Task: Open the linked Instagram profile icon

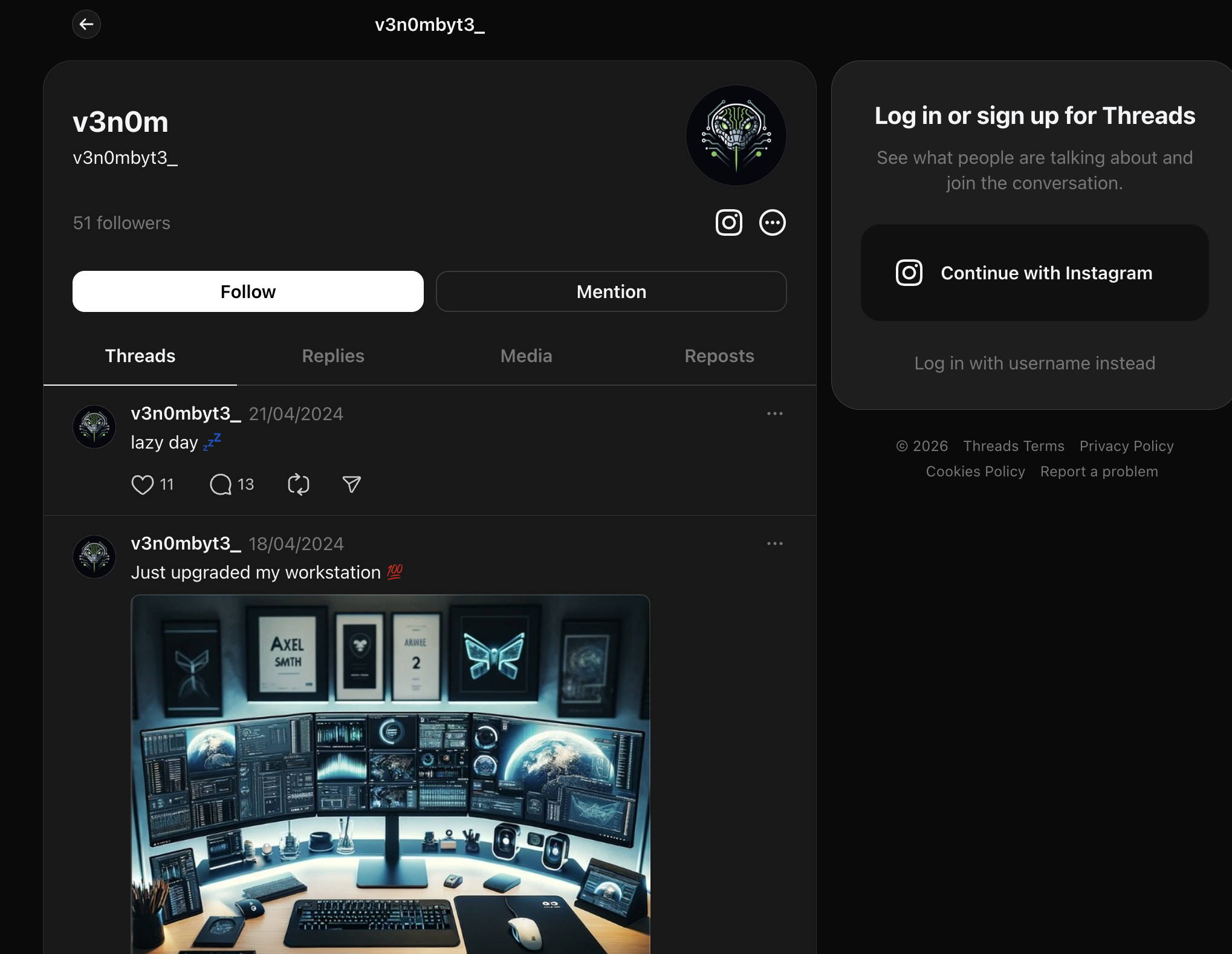Action: click(729, 222)
